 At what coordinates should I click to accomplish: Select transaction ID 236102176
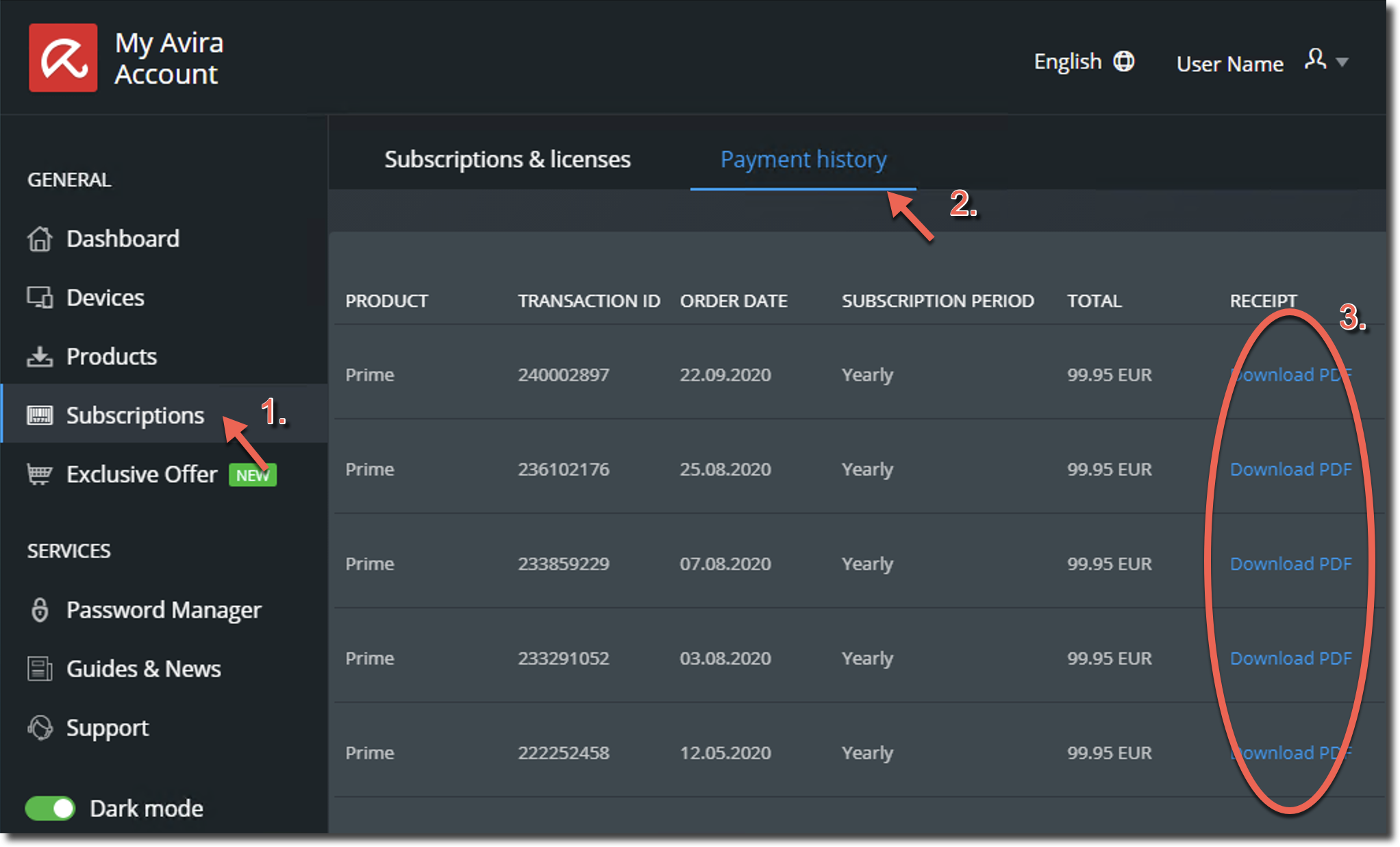(563, 469)
